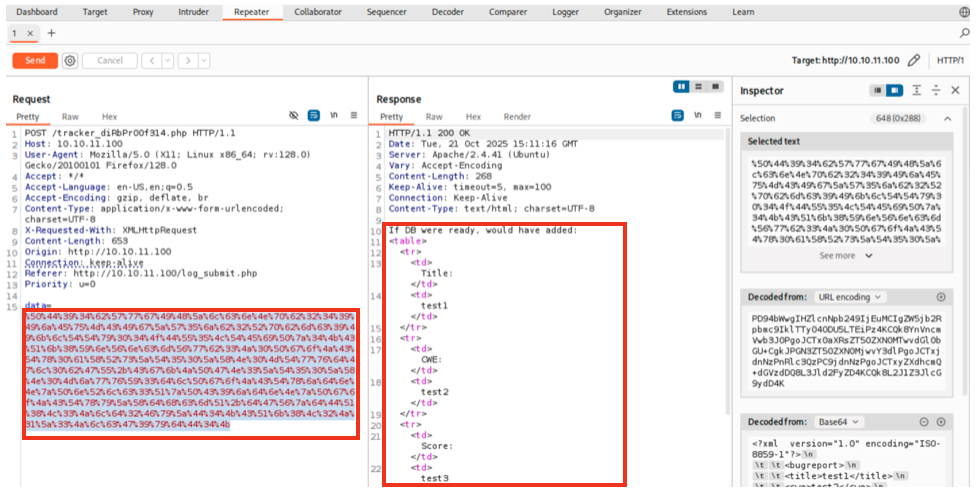Screen dimensions: 978x497
Task: Open the Organizer tab
Action: coord(622,12)
